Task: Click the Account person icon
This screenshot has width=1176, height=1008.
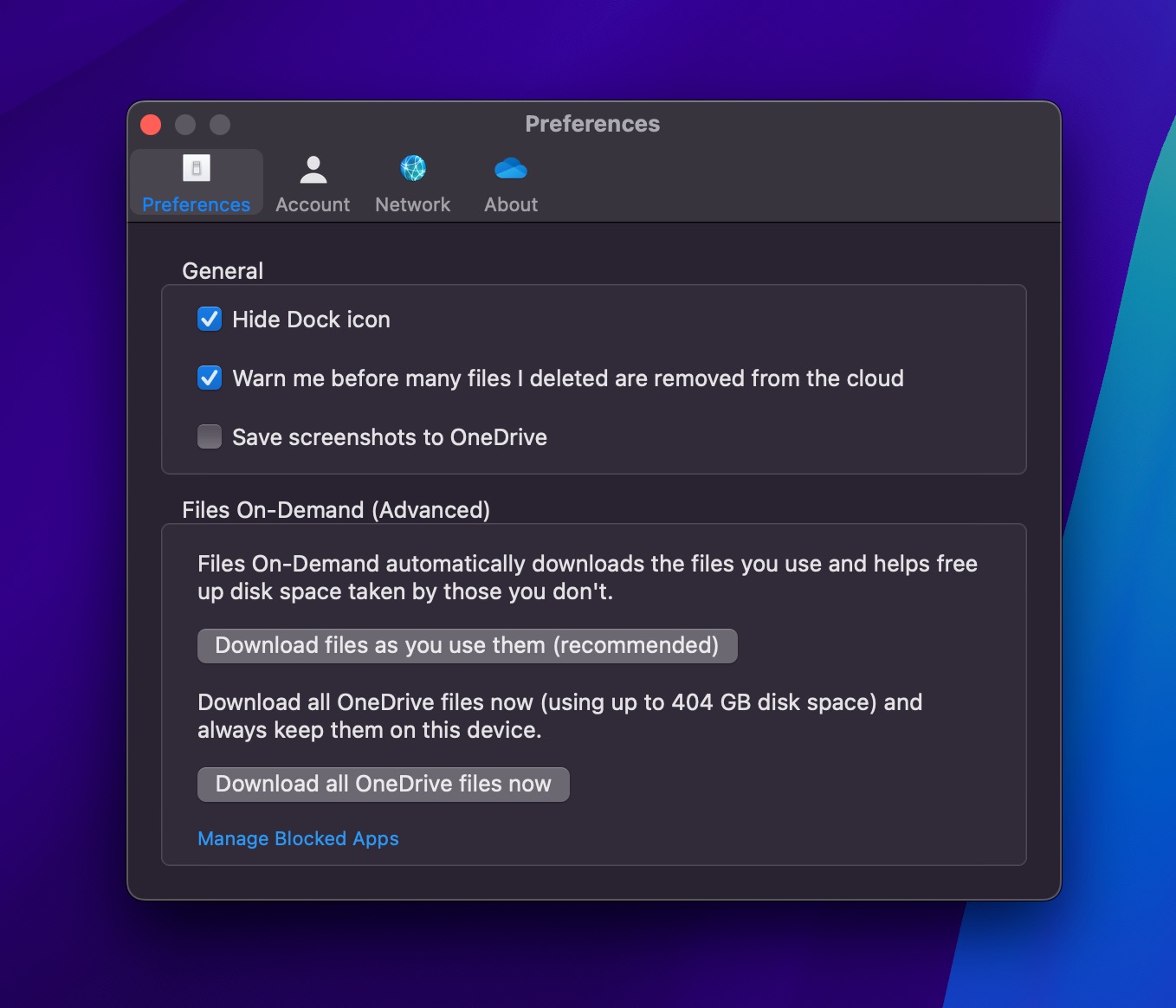Action: 313,168
